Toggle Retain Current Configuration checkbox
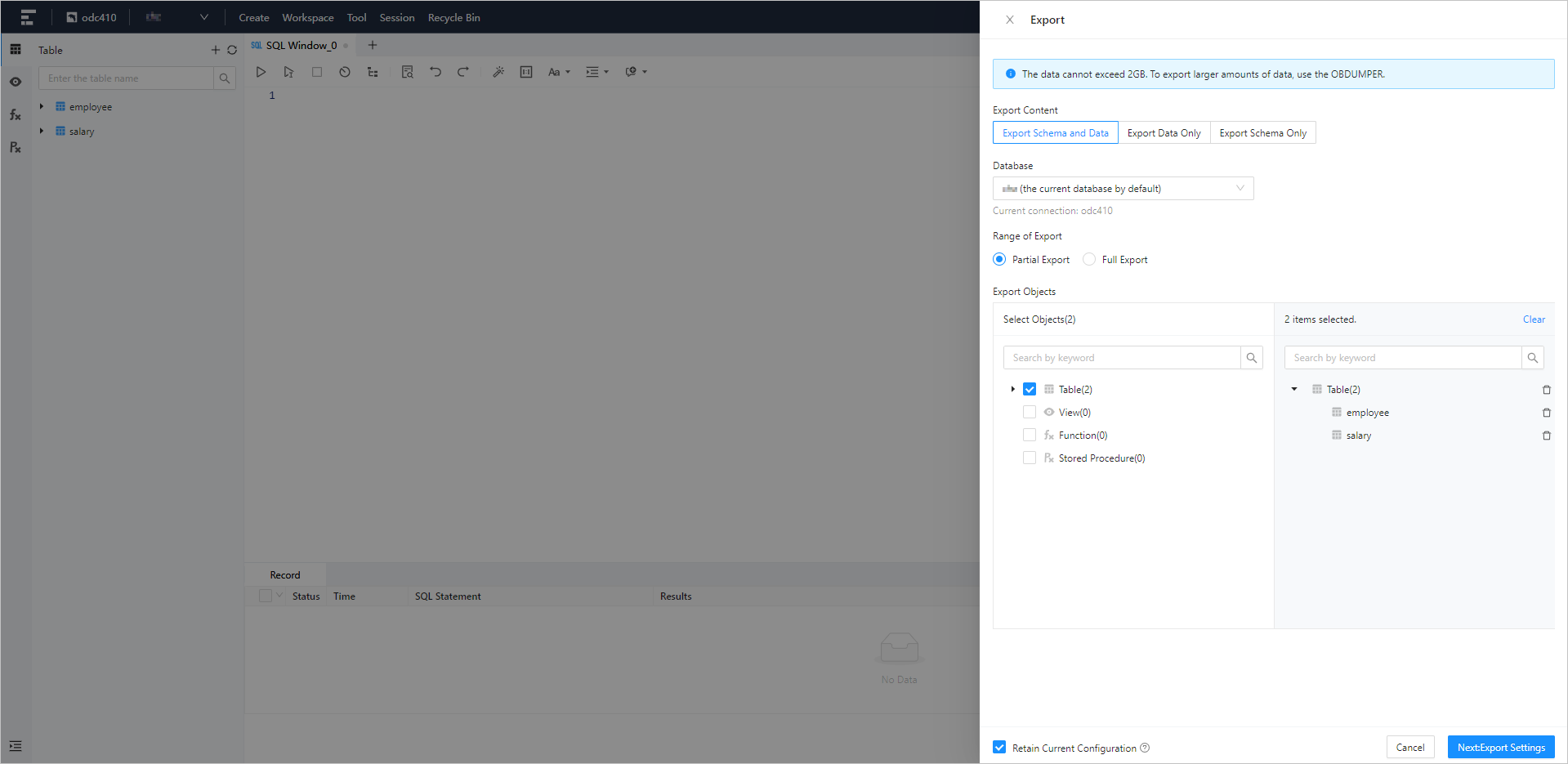 [999, 748]
